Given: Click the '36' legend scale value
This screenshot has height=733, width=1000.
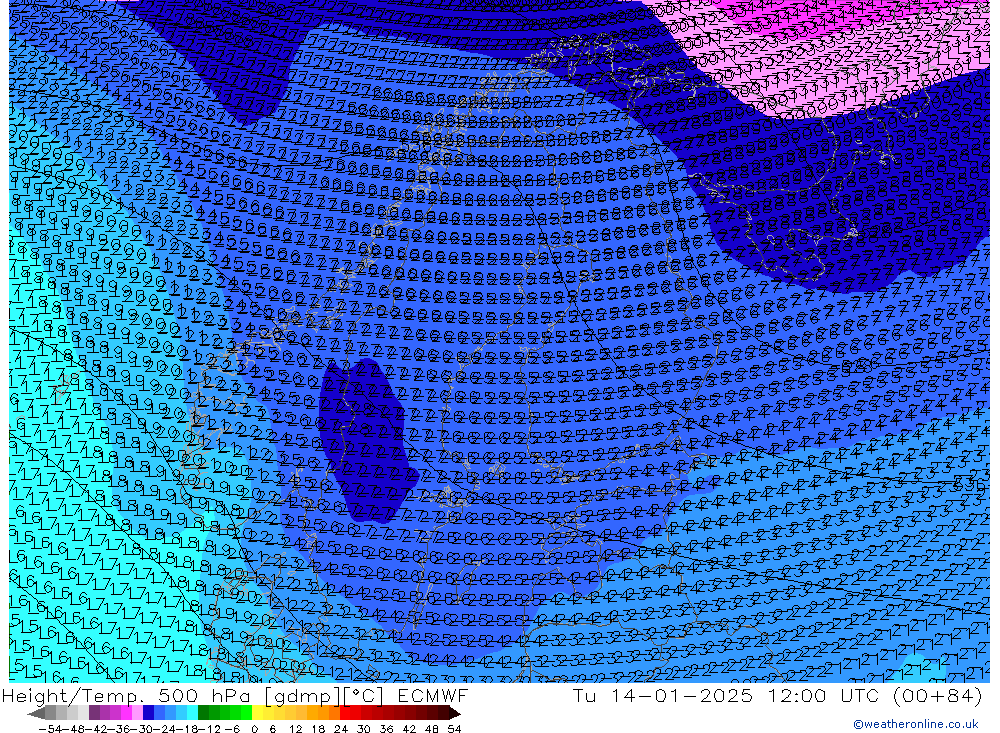Looking at the screenshot, I should pyautogui.click(x=386, y=729).
